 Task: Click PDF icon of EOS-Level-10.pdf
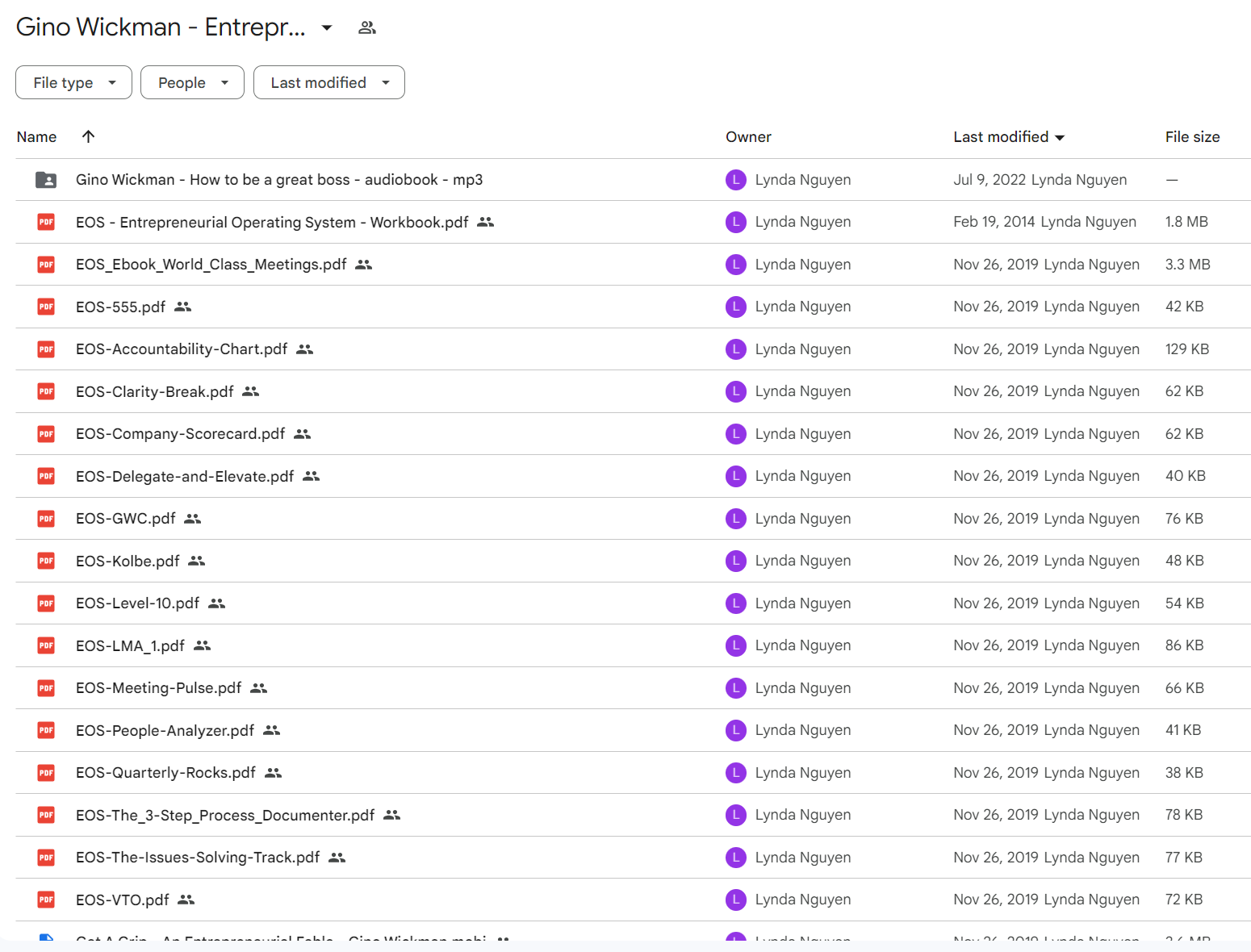(46, 603)
